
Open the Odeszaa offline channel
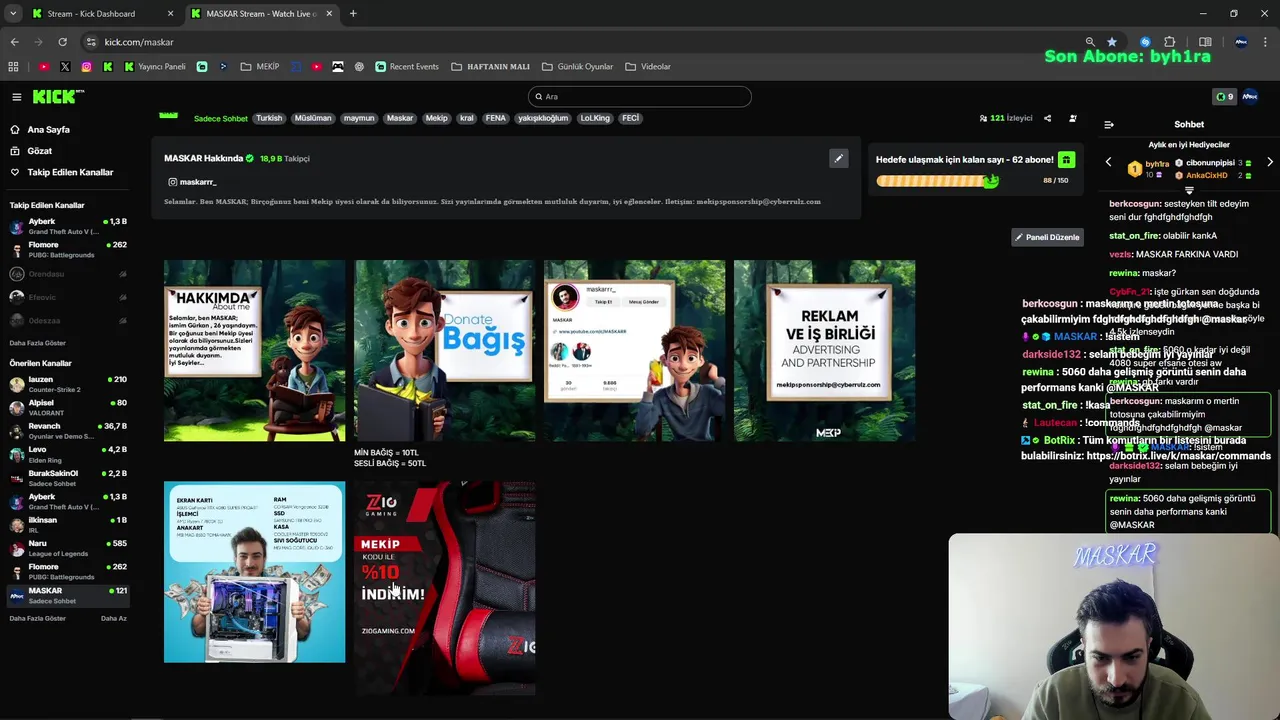coord(66,321)
